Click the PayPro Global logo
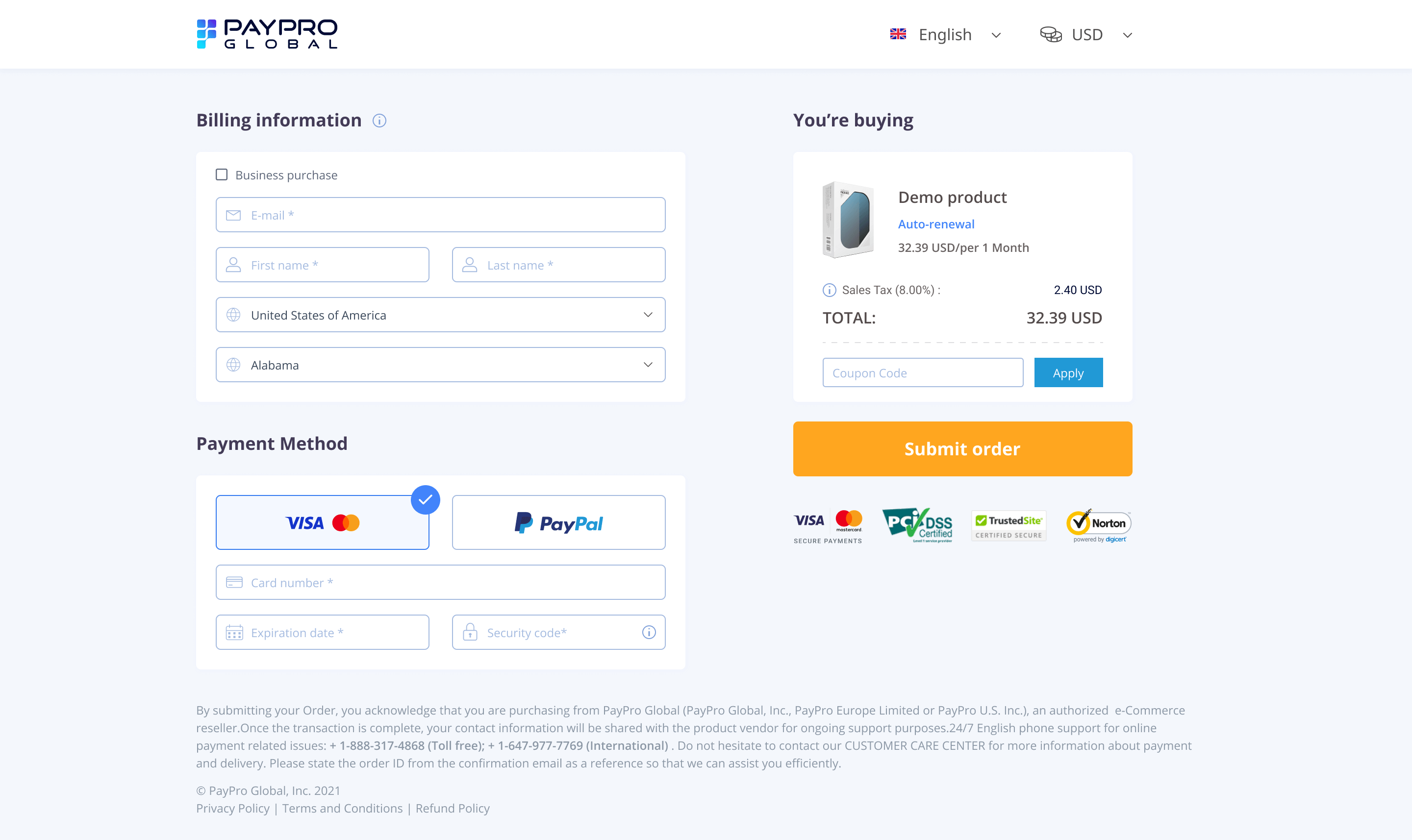 click(267, 34)
